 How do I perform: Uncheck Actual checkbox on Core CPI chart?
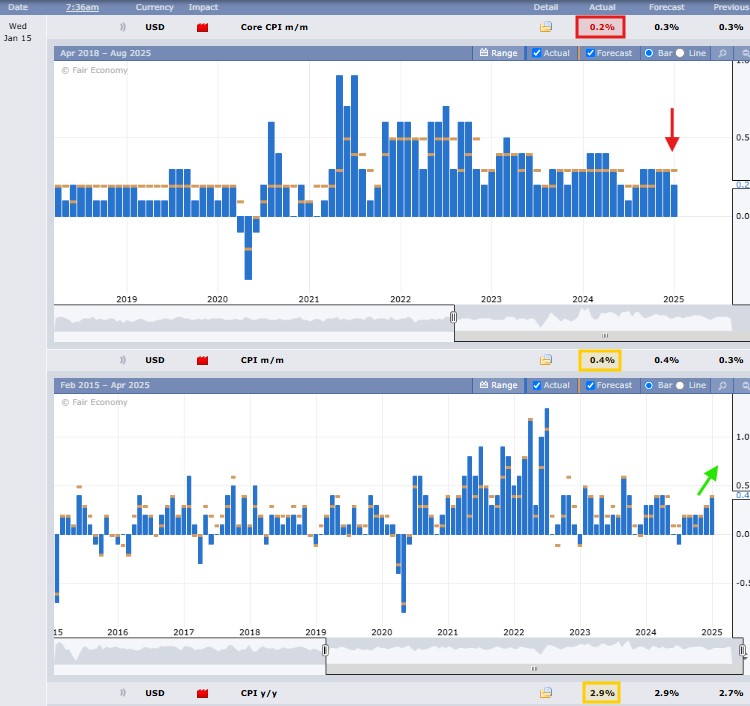click(538, 53)
